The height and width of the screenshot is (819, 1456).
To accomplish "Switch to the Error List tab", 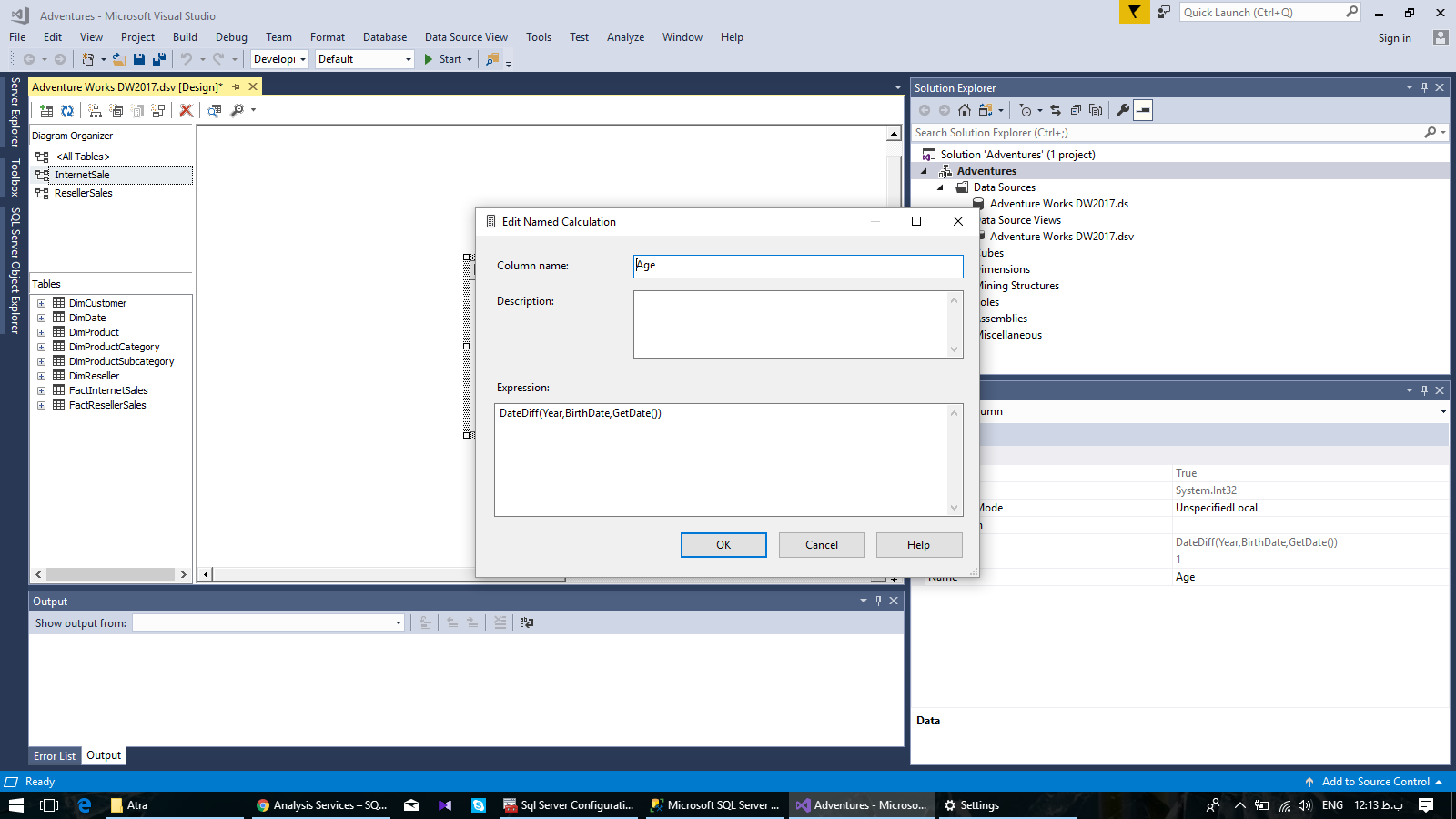I will tap(55, 756).
